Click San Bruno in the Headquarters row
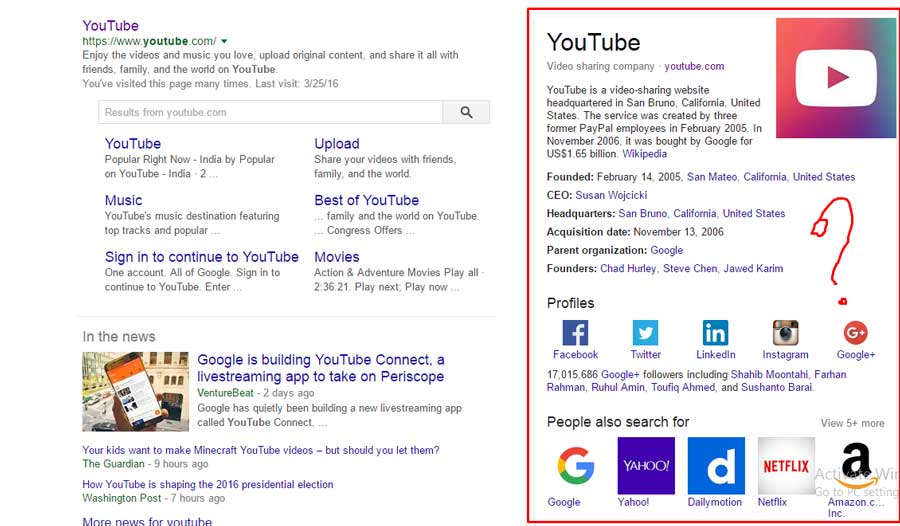Viewport: 900px width, 526px height. [x=642, y=214]
